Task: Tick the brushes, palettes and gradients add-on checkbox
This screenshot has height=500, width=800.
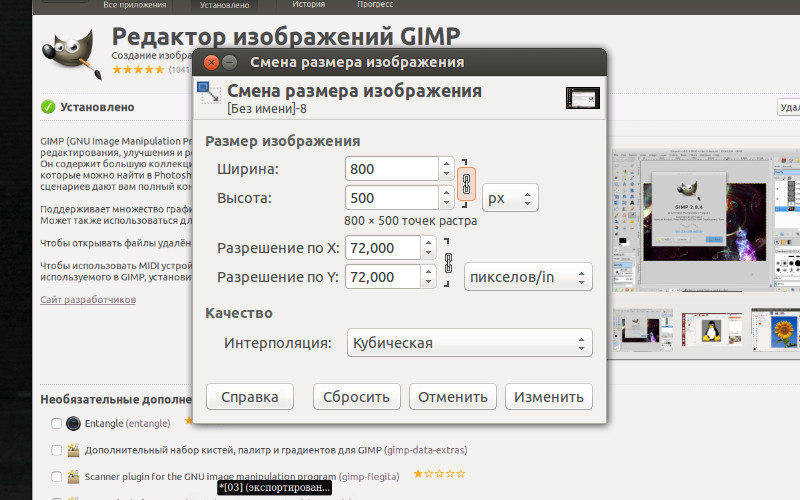Action: (57, 450)
